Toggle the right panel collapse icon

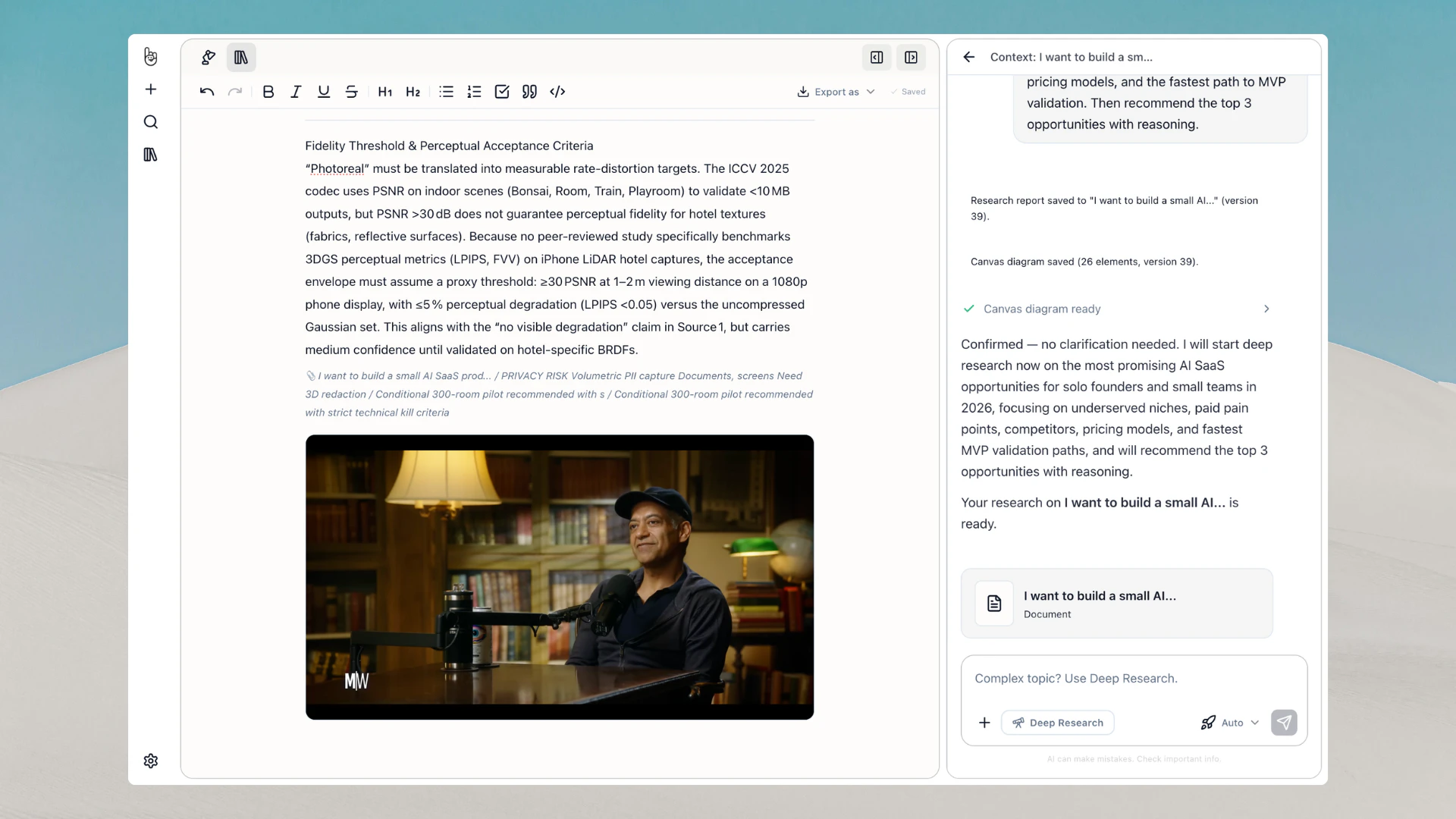pos(911,58)
